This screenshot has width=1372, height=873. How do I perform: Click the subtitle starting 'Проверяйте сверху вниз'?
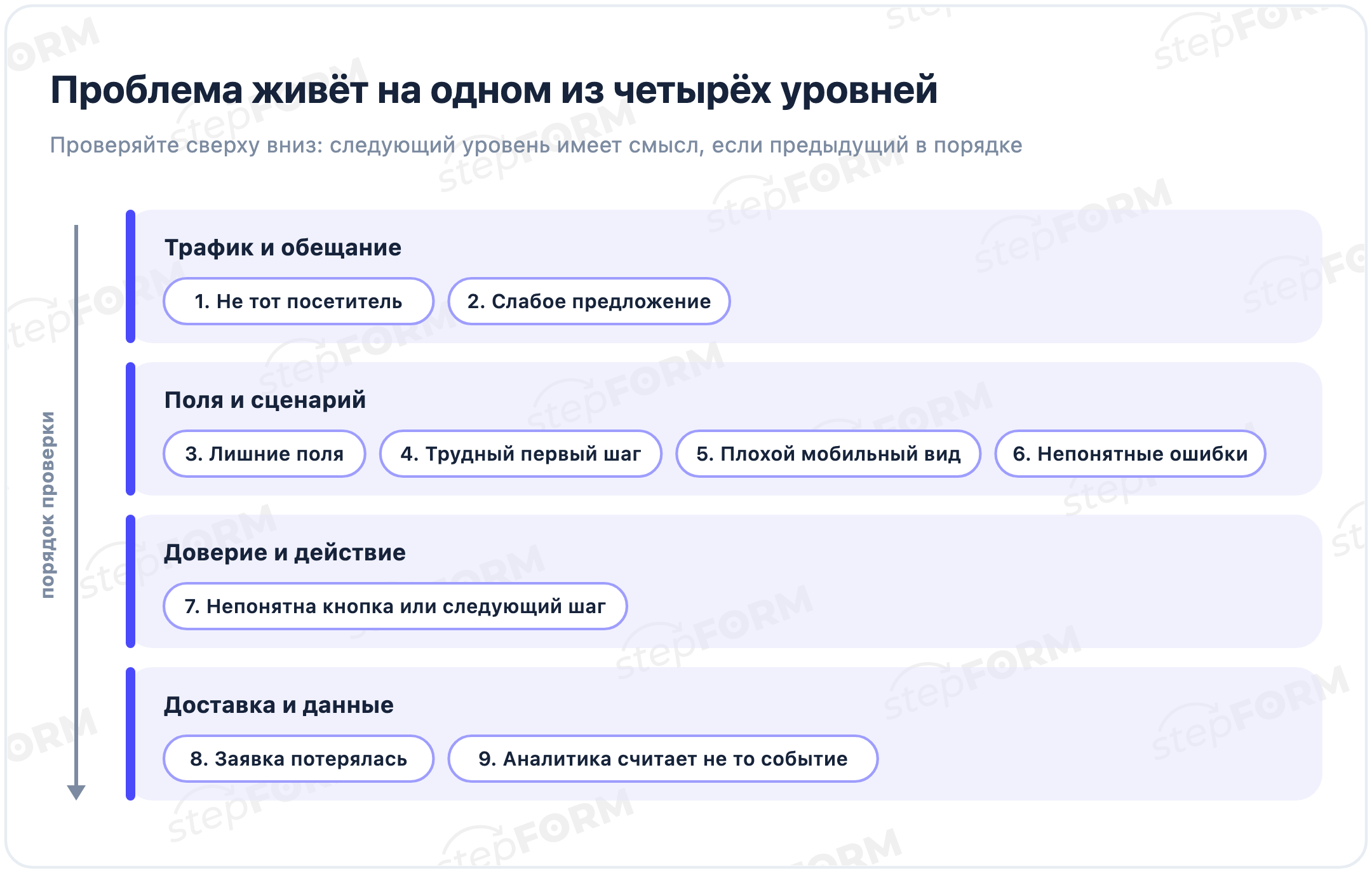click(536, 145)
